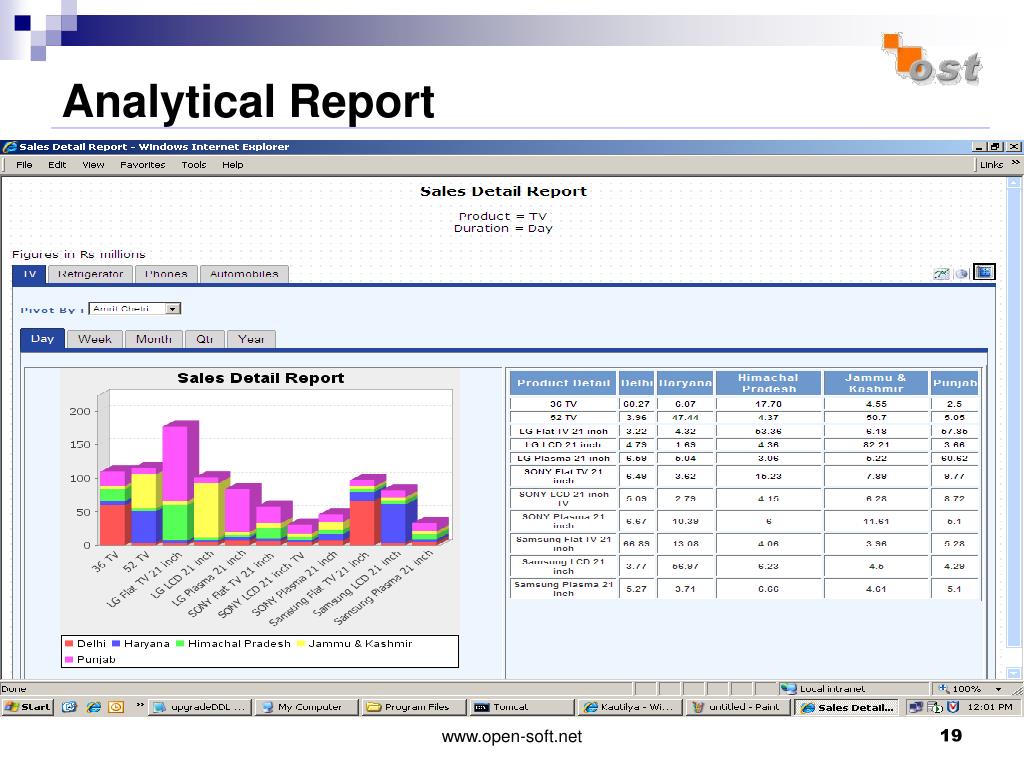1024x768 pixels.
Task: Click the clock icon in quick launch
Action: click(116, 707)
